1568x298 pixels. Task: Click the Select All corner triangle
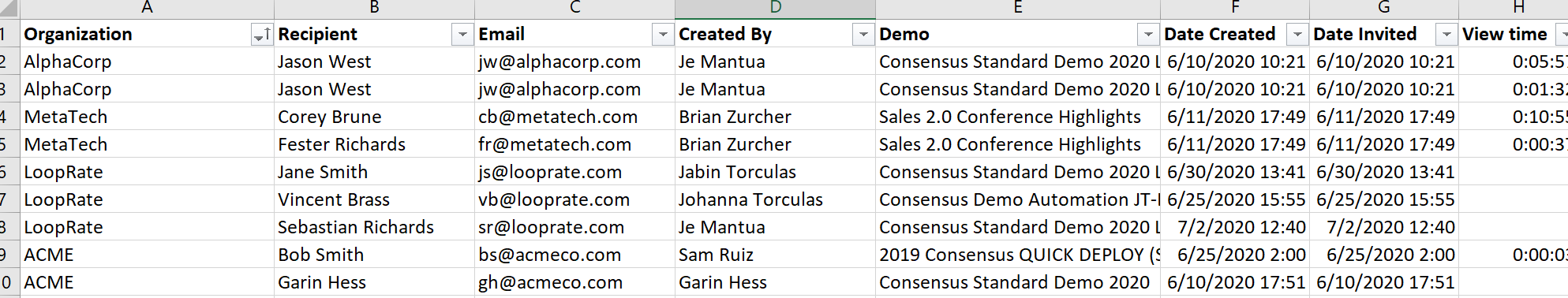(x=9, y=9)
